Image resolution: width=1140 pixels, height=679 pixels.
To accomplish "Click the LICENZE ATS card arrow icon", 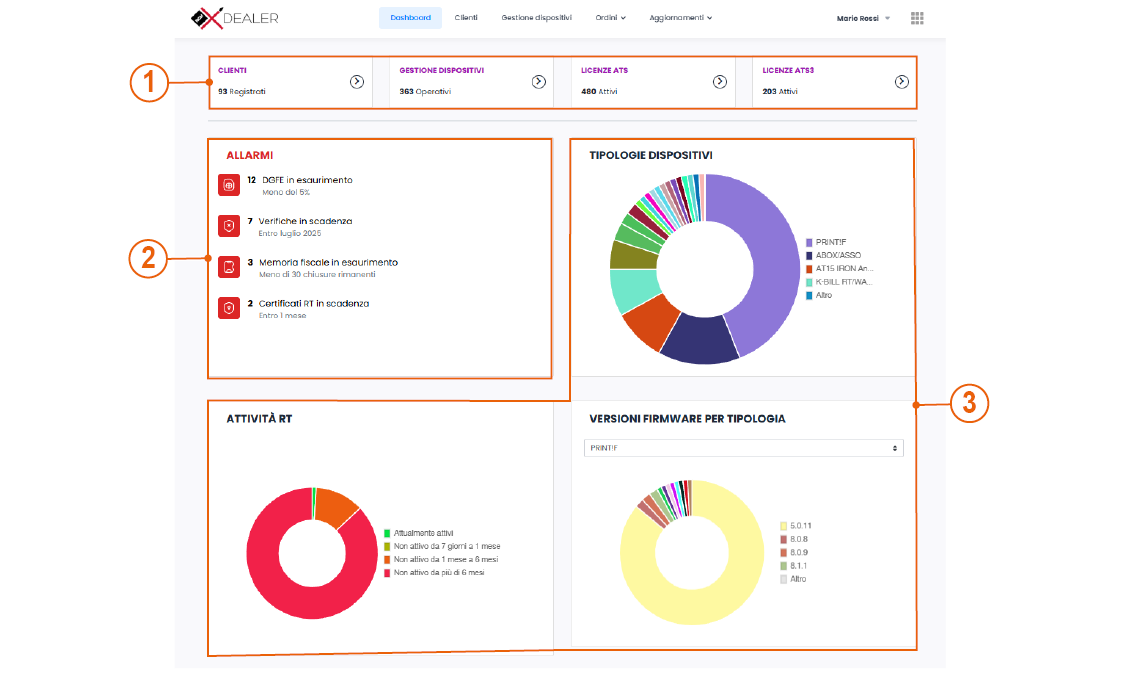I will click(x=720, y=82).
